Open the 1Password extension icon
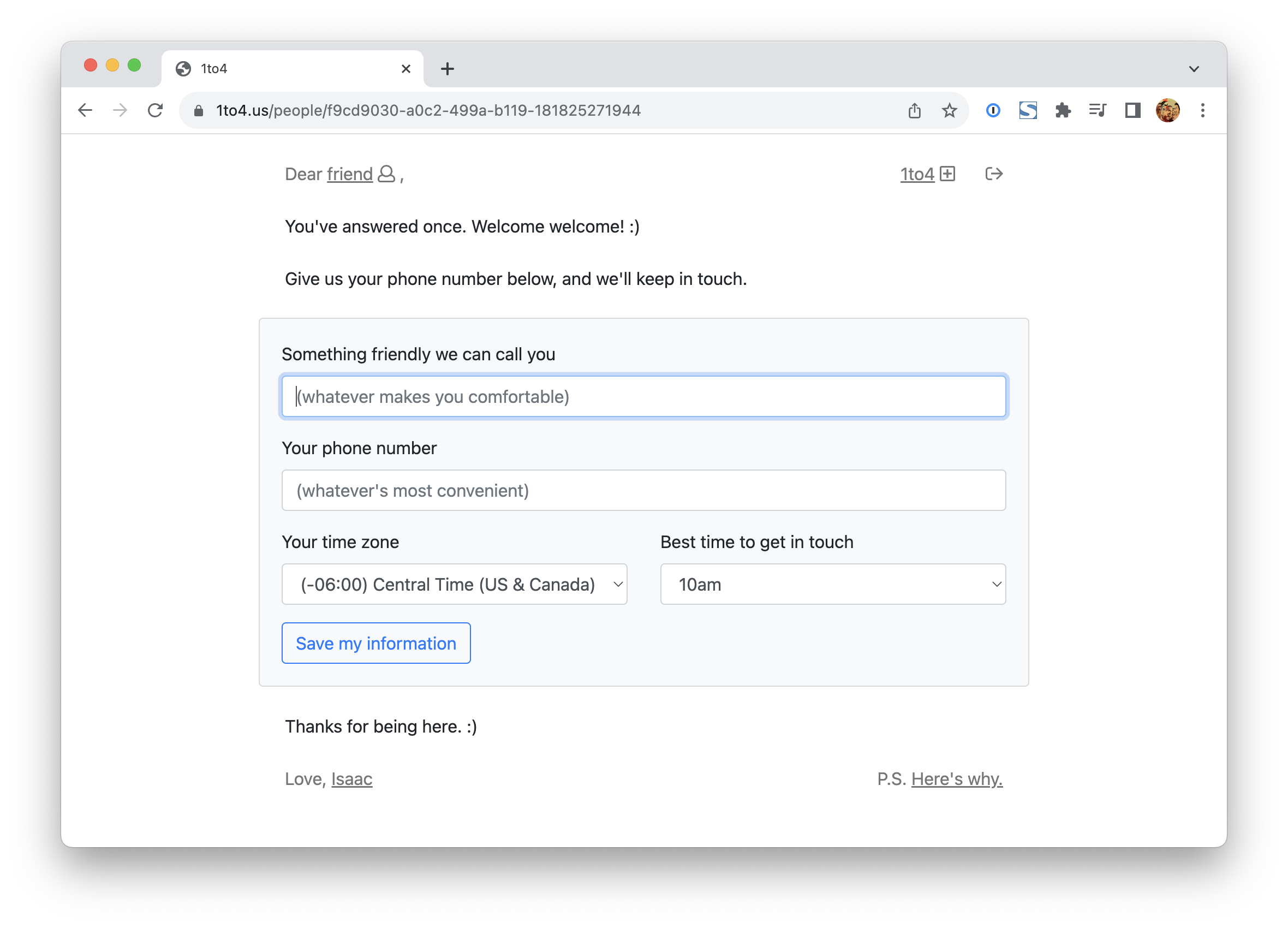Viewport: 1288px width, 928px height. [x=993, y=110]
